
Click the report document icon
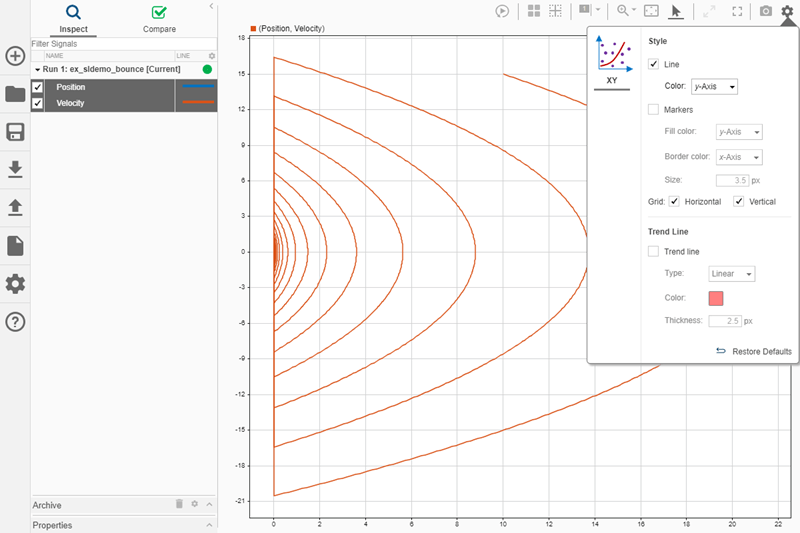[15, 246]
